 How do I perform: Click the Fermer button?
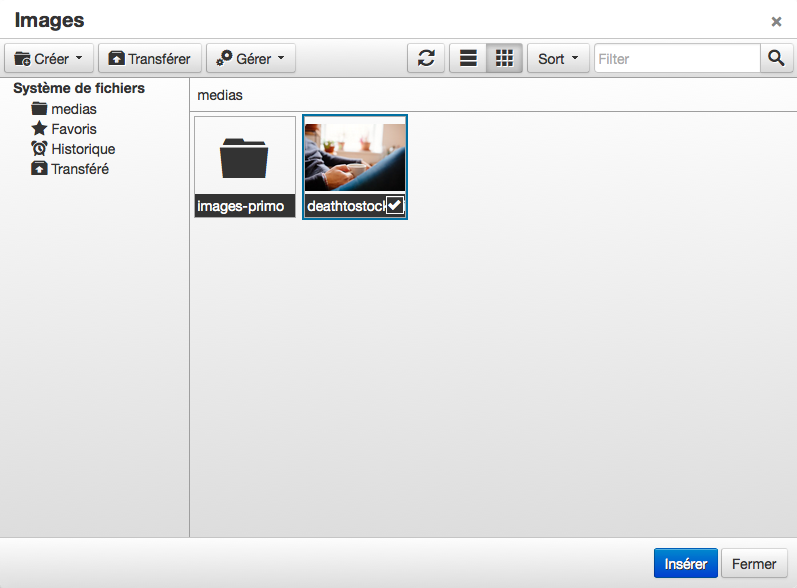[x=754, y=564]
